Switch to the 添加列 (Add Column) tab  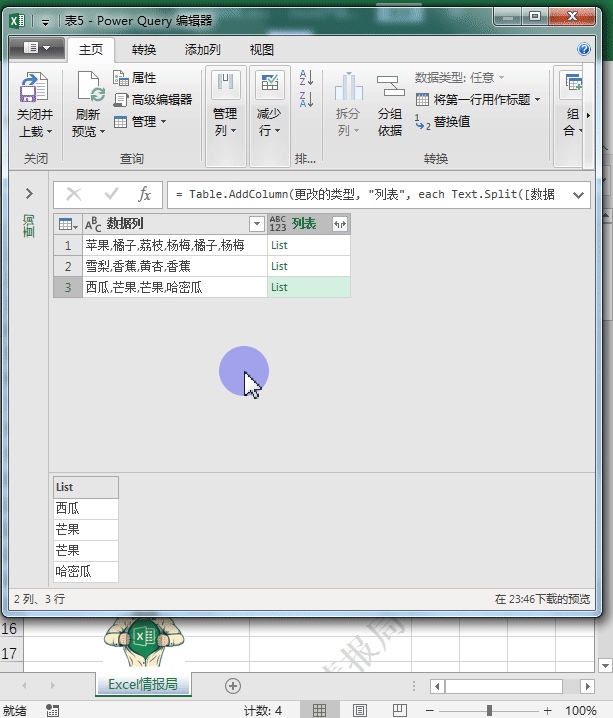click(x=202, y=50)
